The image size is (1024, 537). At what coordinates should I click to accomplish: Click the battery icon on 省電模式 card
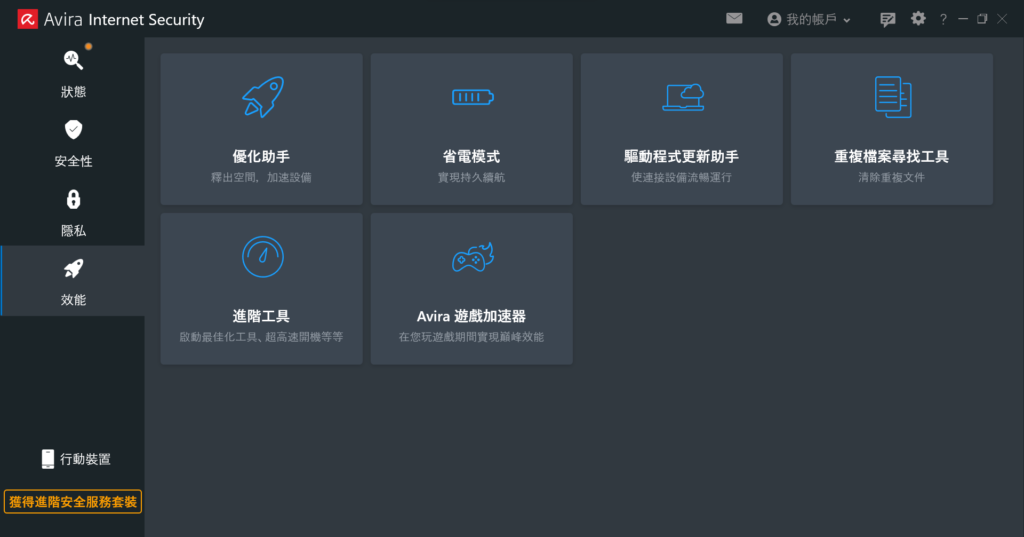point(473,97)
